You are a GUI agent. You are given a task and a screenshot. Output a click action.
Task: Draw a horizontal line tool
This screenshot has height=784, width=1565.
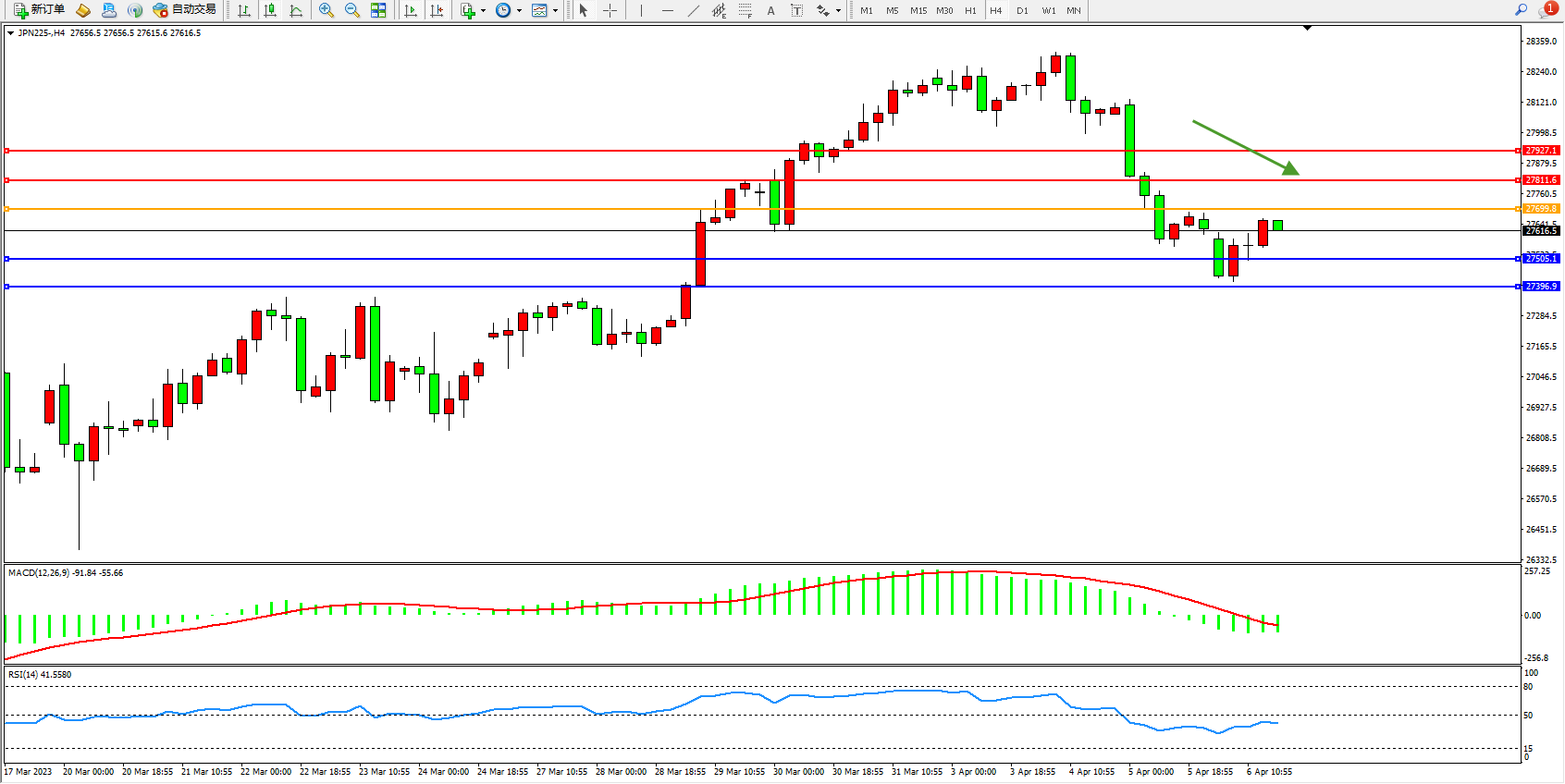click(667, 10)
